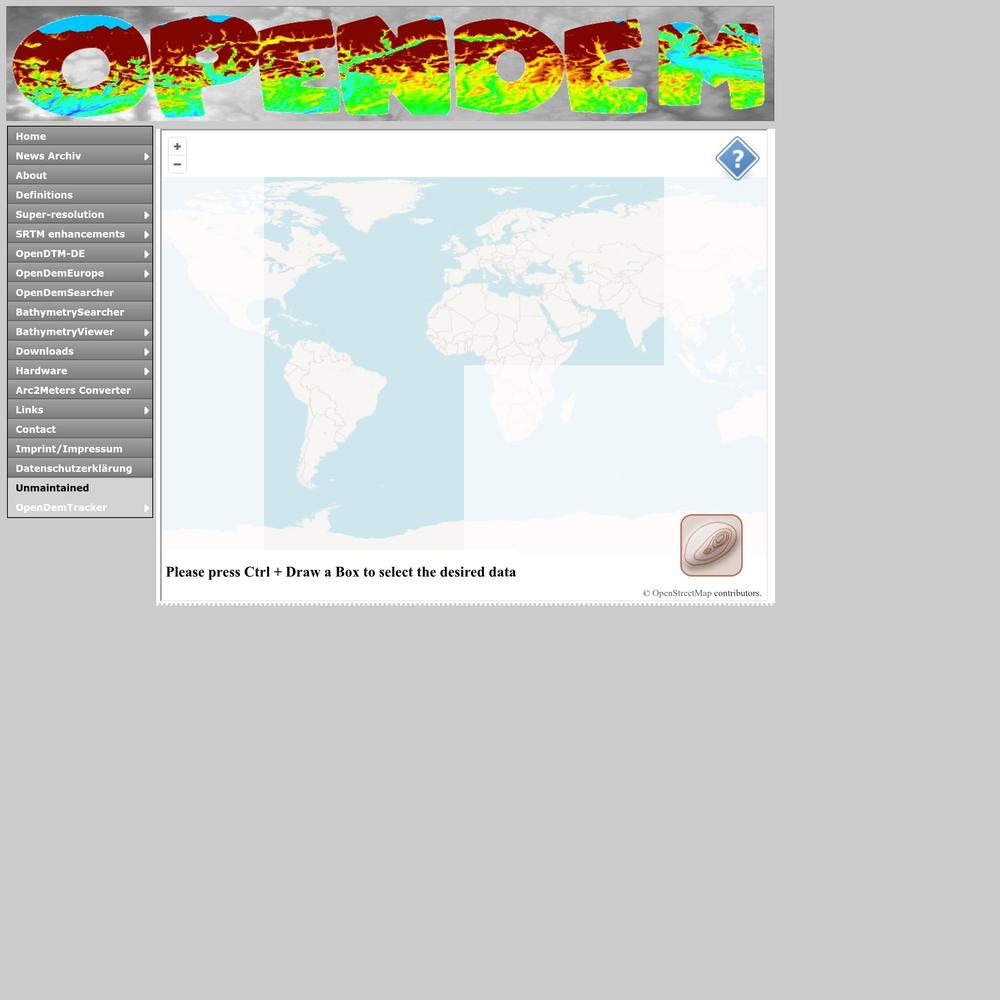Open News Archiv menu item
This screenshot has width=1000, height=1000.
(x=80, y=156)
